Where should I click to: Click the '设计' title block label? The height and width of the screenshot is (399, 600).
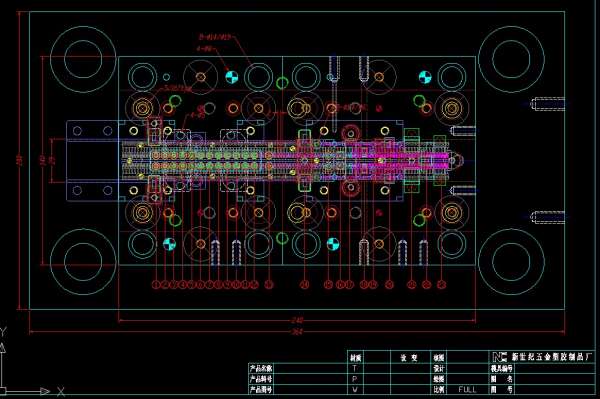coord(439,368)
